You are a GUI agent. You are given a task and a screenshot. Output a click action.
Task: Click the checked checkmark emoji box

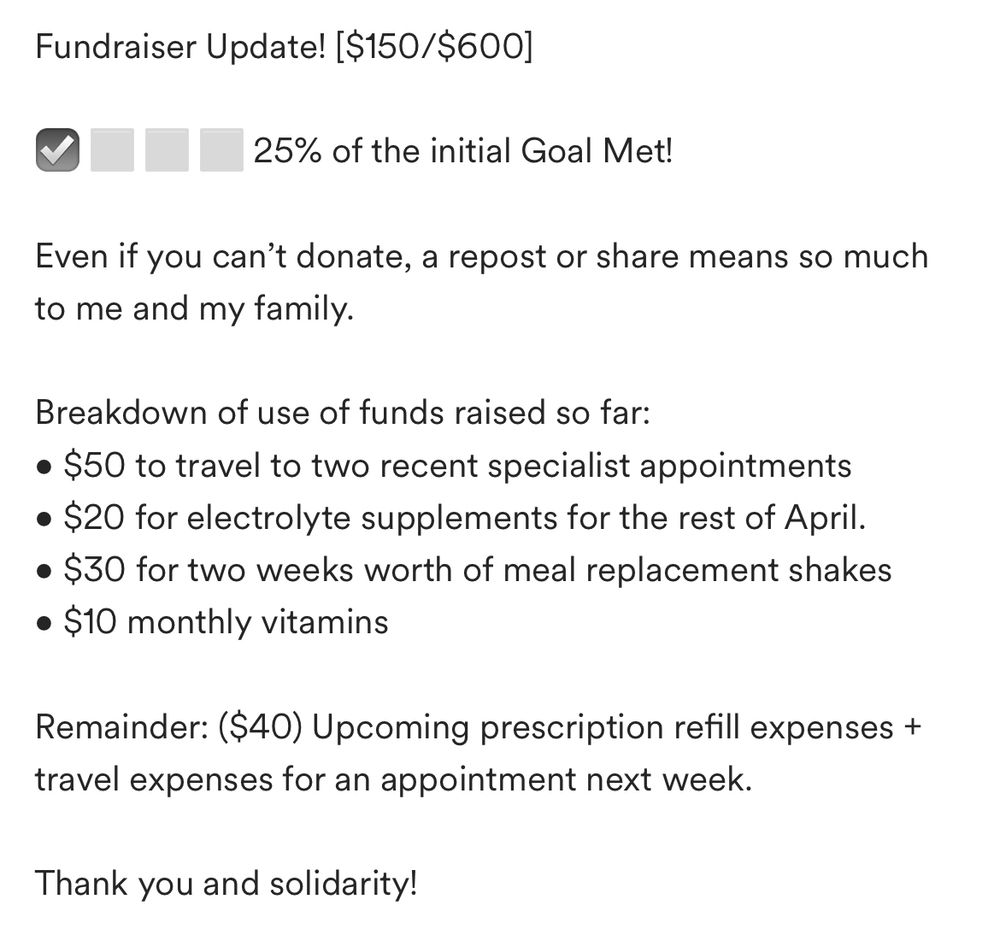click(57, 150)
